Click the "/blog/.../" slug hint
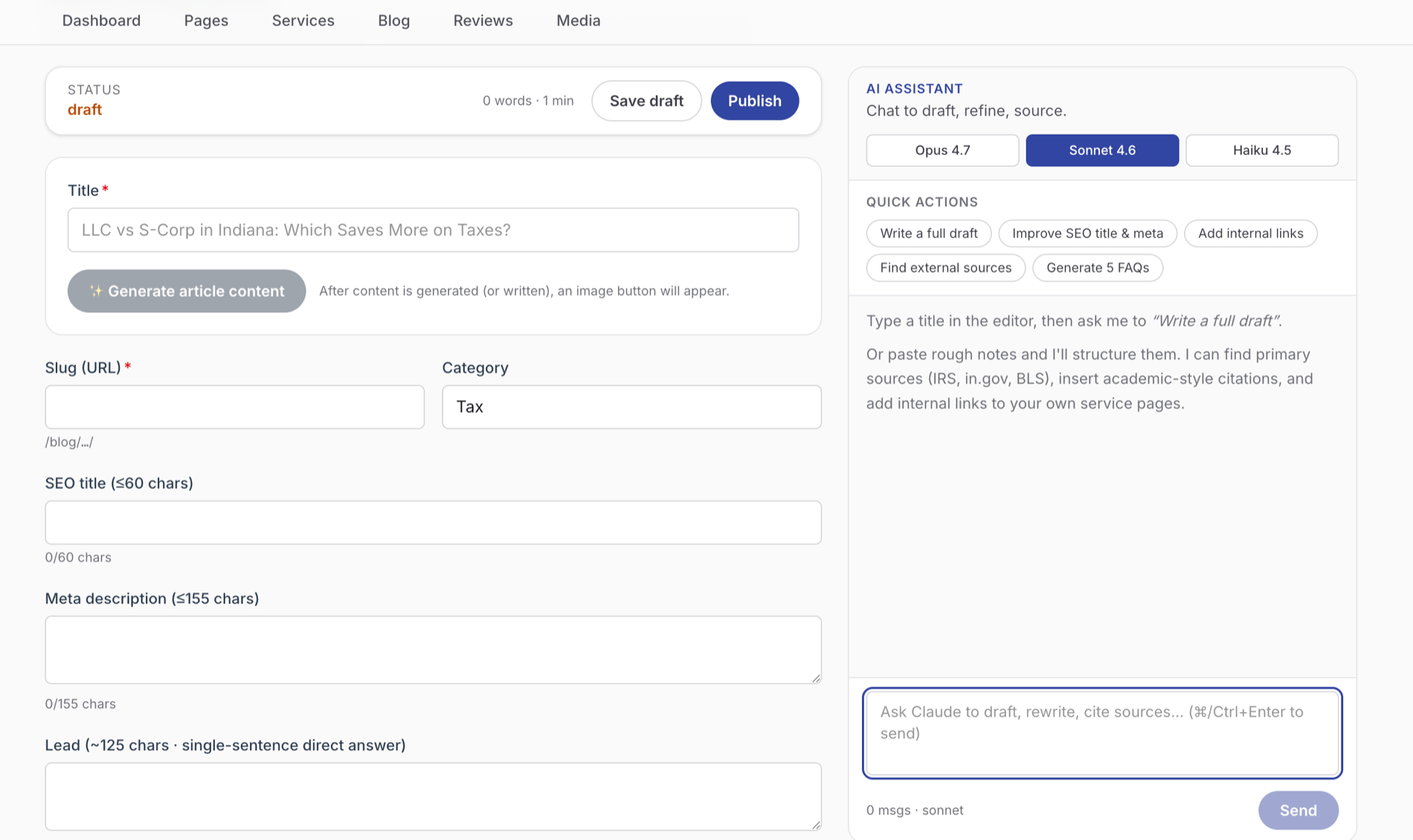1413x840 pixels. pyautogui.click(x=69, y=442)
